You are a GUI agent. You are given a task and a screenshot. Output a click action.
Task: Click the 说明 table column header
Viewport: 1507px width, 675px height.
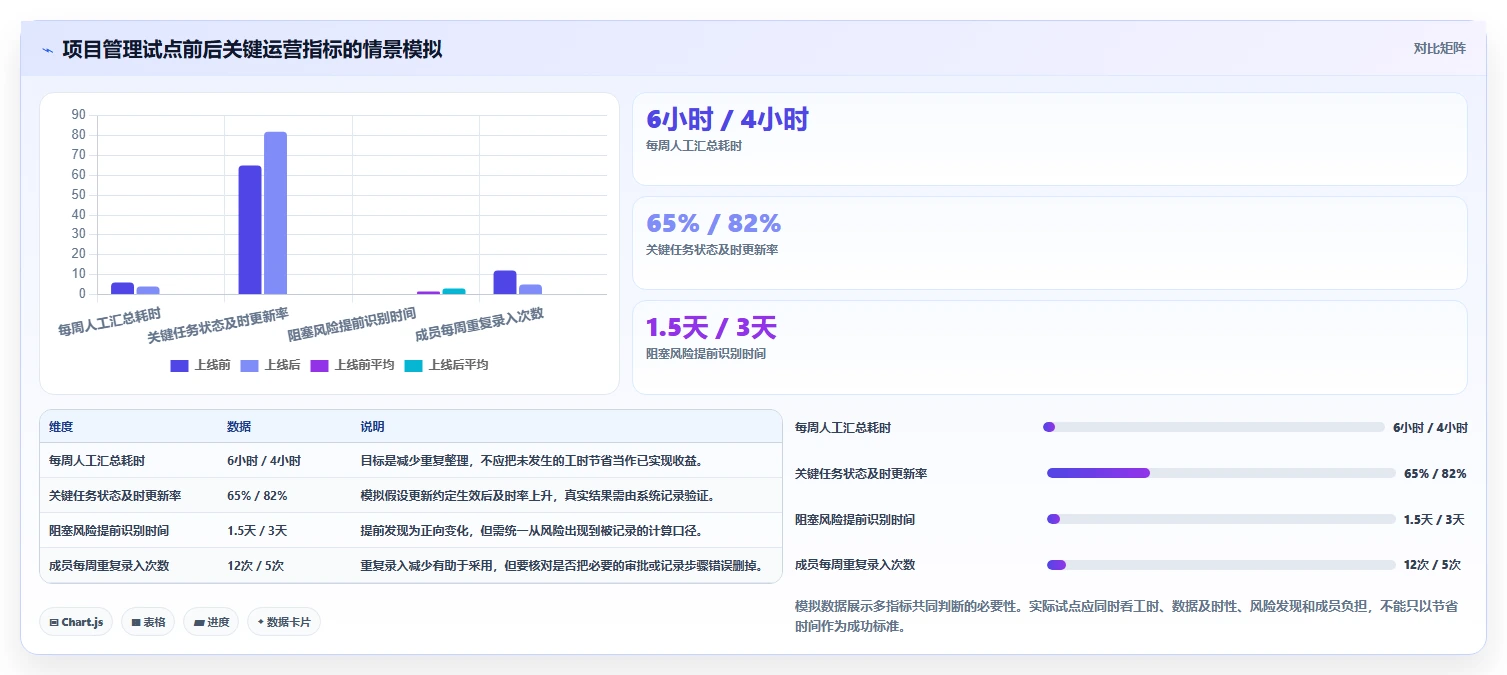[x=373, y=427]
